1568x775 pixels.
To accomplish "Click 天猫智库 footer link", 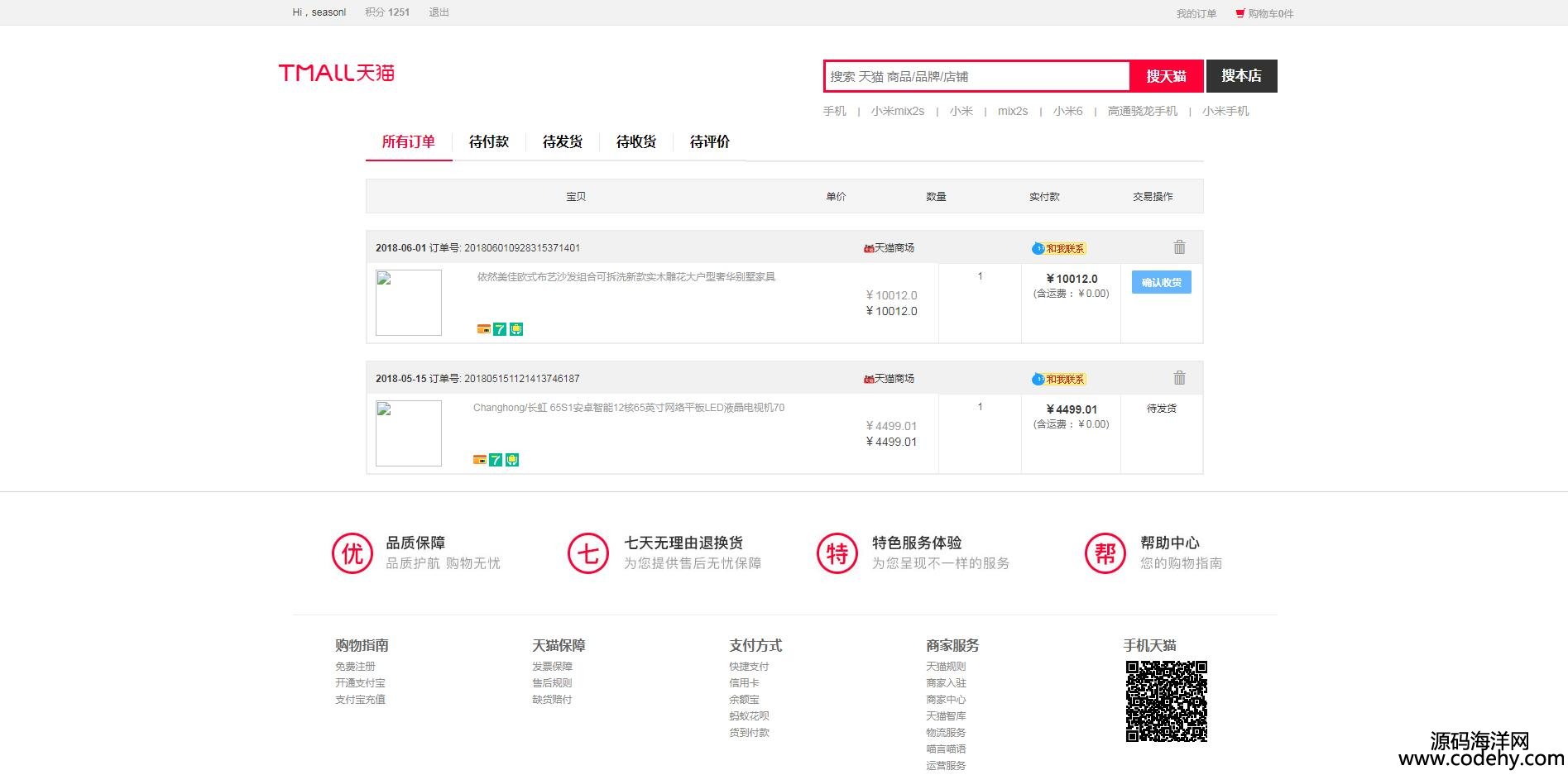I will pyautogui.click(x=946, y=716).
